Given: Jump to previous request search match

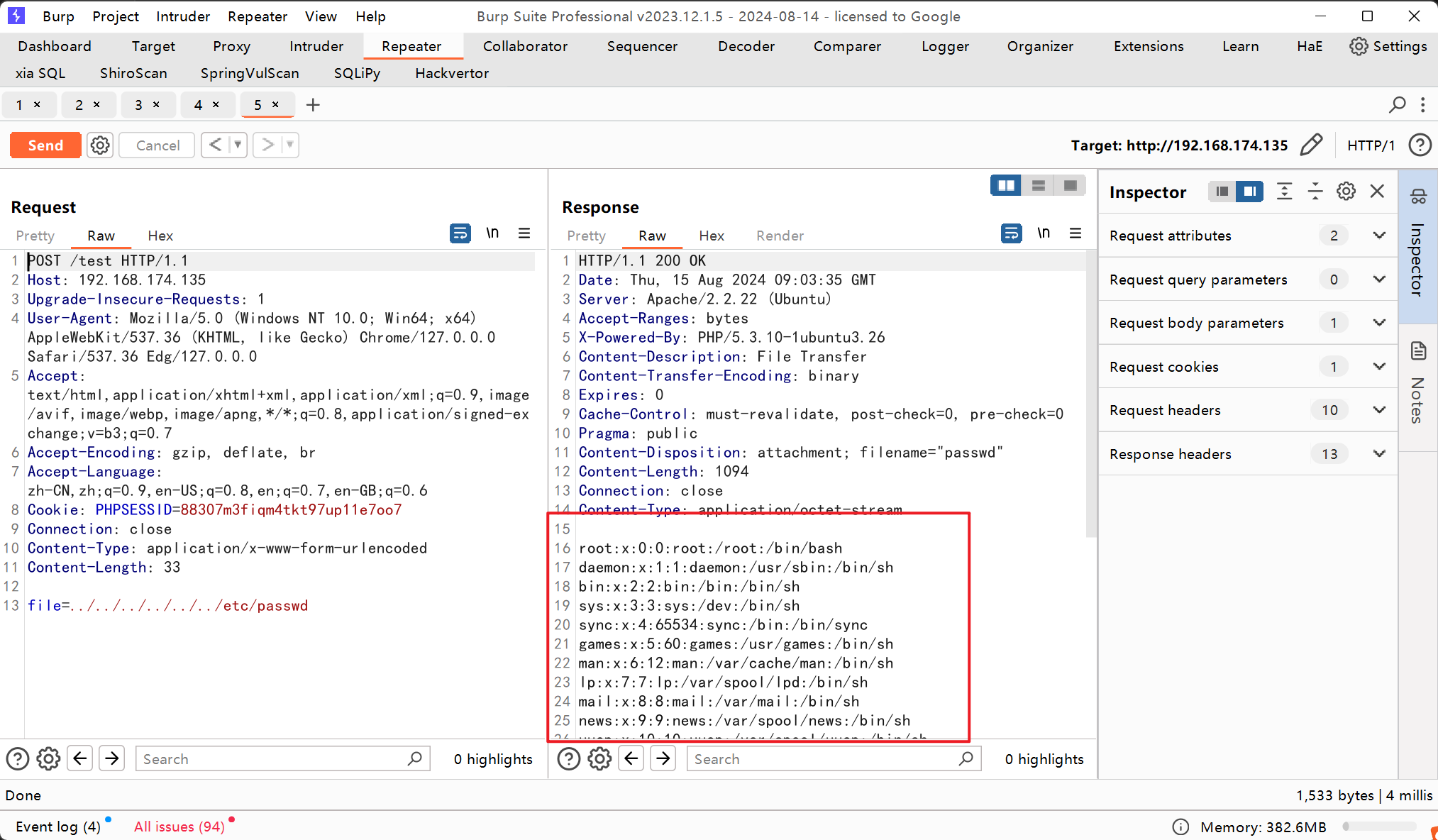Looking at the screenshot, I should click(80, 758).
